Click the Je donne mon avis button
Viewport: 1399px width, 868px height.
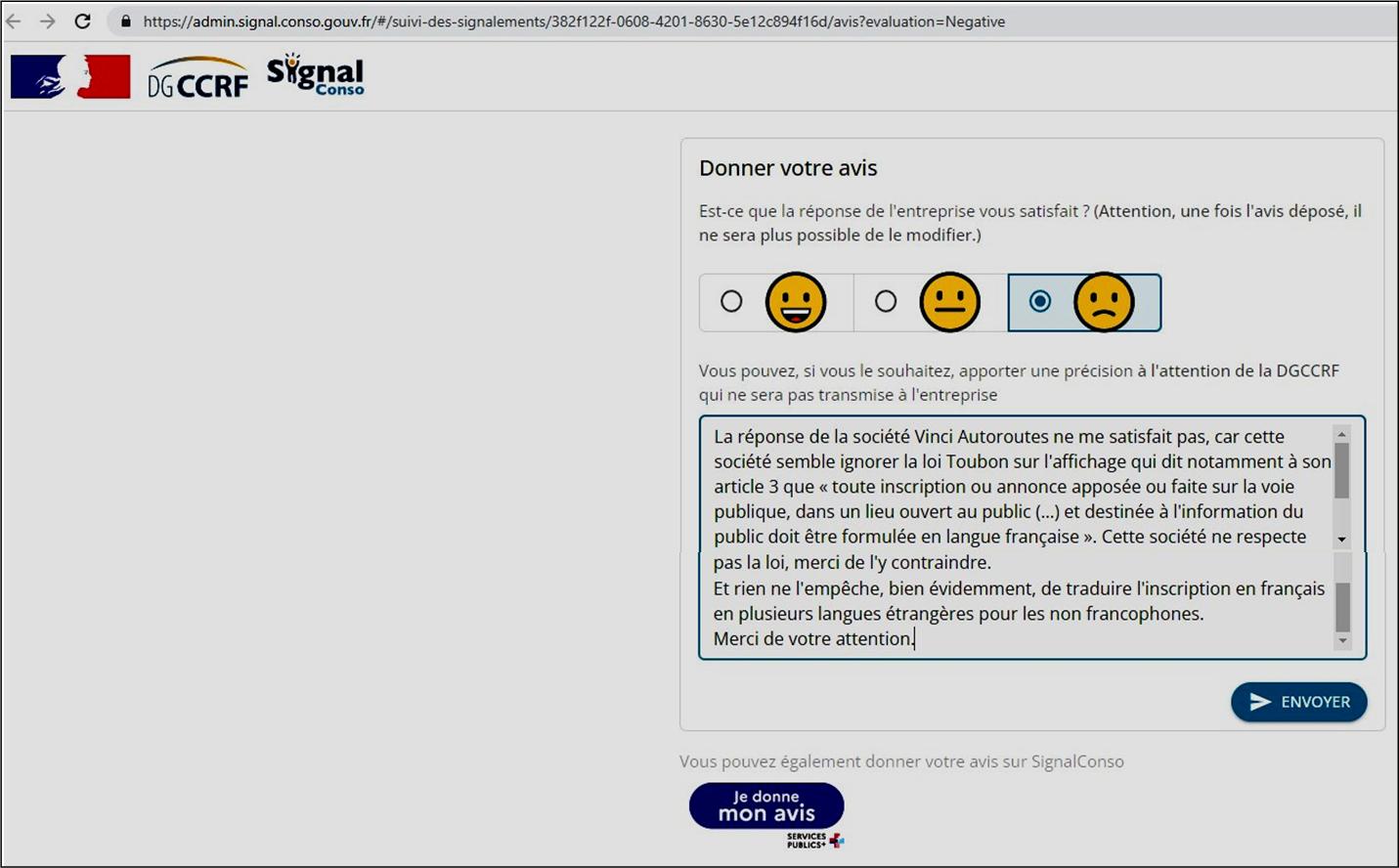766,806
